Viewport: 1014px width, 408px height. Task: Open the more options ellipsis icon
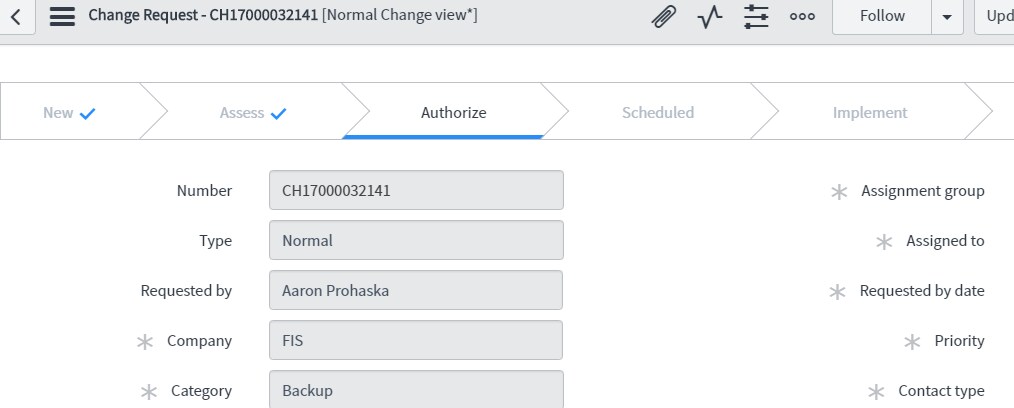click(x=802, y=17)
